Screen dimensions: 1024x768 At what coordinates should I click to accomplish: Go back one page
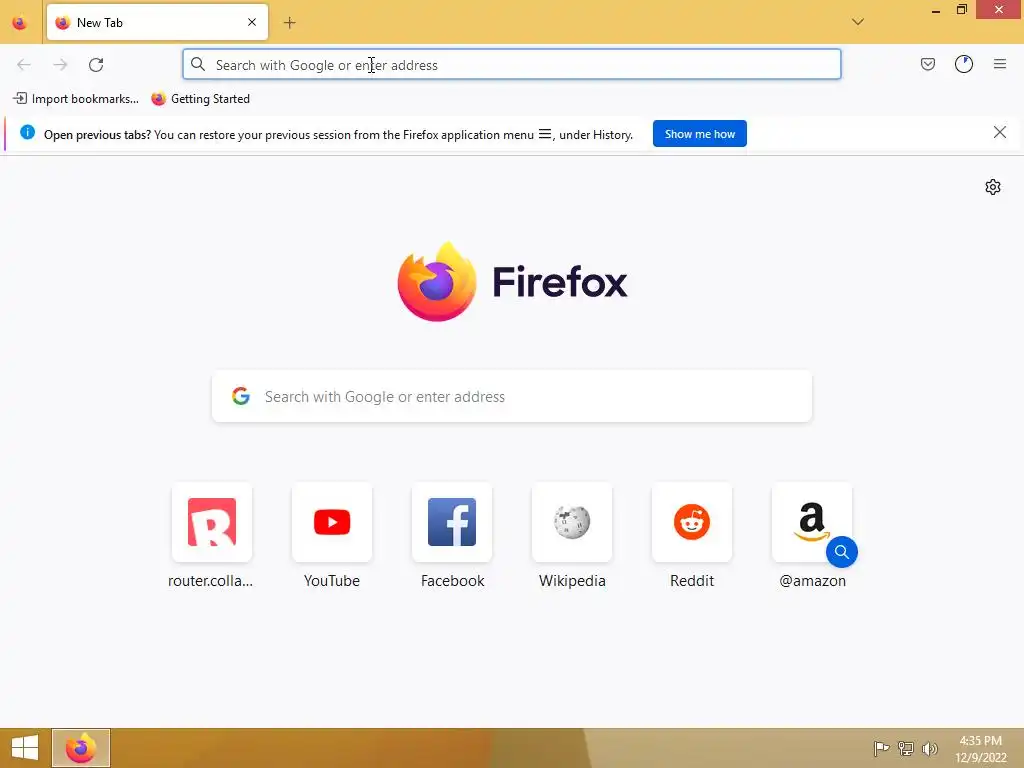point(24,64)
